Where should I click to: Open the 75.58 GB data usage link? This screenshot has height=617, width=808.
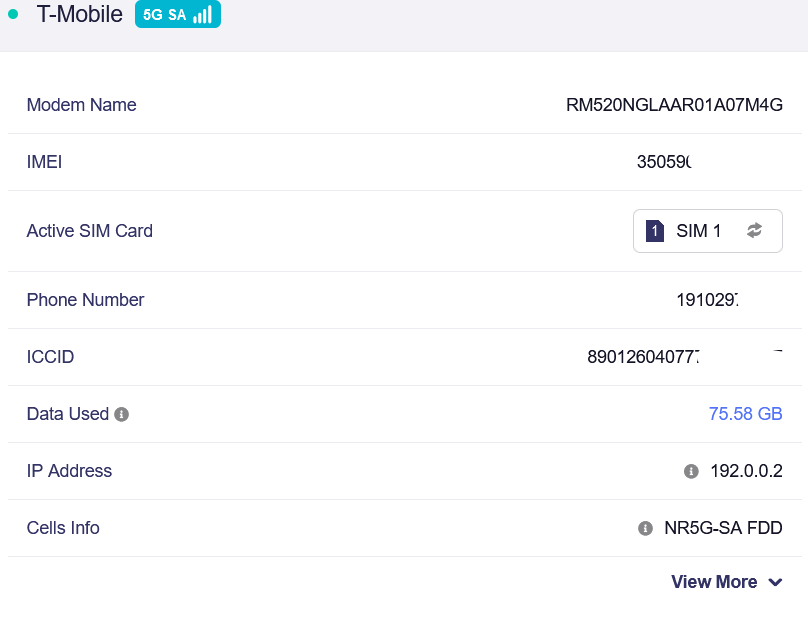click(745, 414)
